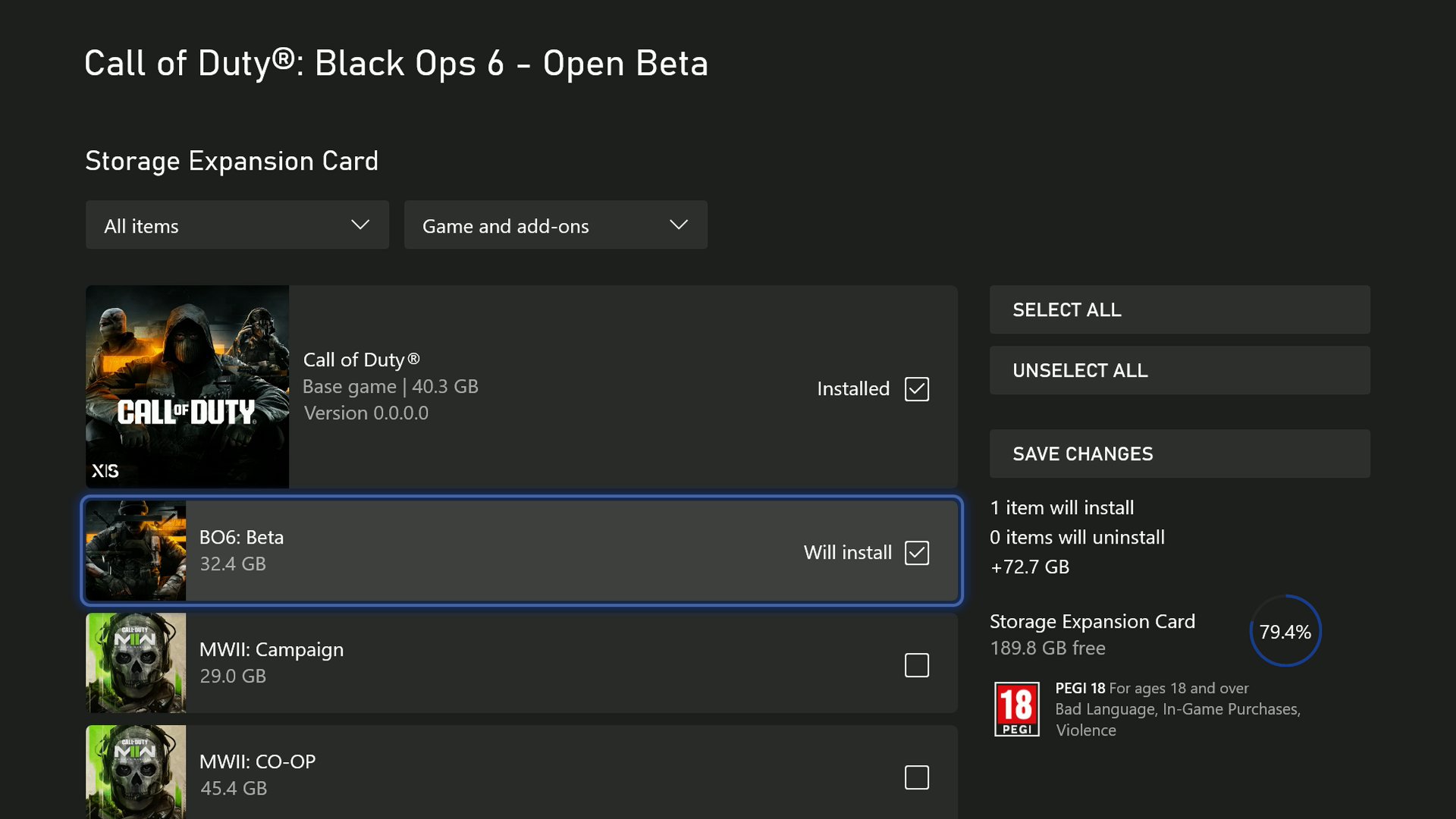The height and width of the screenshot is (819, 1456).
Task: Open the Game and add-ons dropdown
Action: pyautogui.click(x=555, y=224)
